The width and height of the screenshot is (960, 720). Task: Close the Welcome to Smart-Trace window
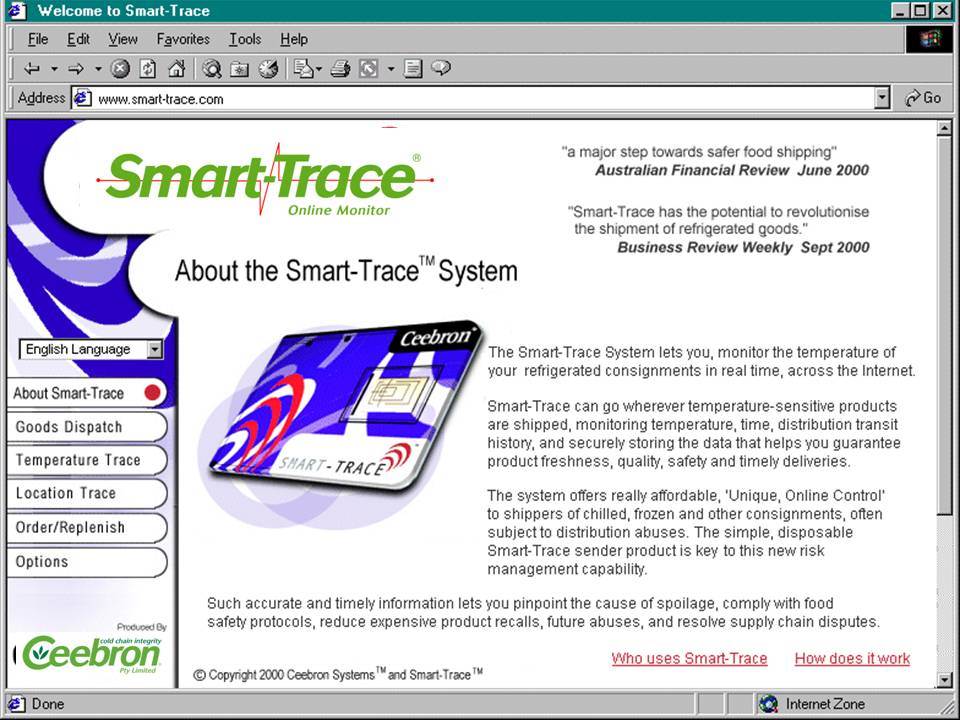(x=941, y=10)
